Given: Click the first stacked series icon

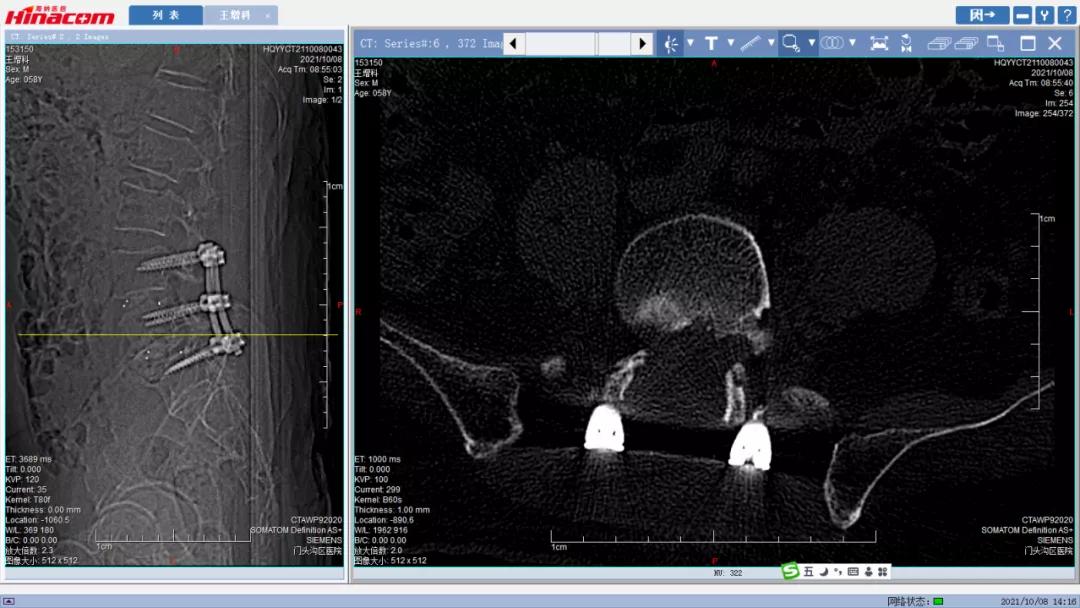Looking at the screenshot, I should click(938, 43).
